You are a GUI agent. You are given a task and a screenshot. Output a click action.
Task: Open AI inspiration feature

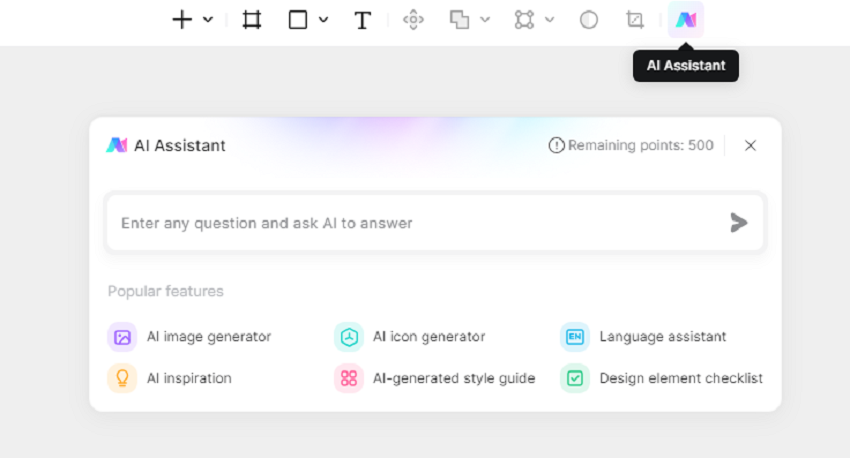coord(169,378)
